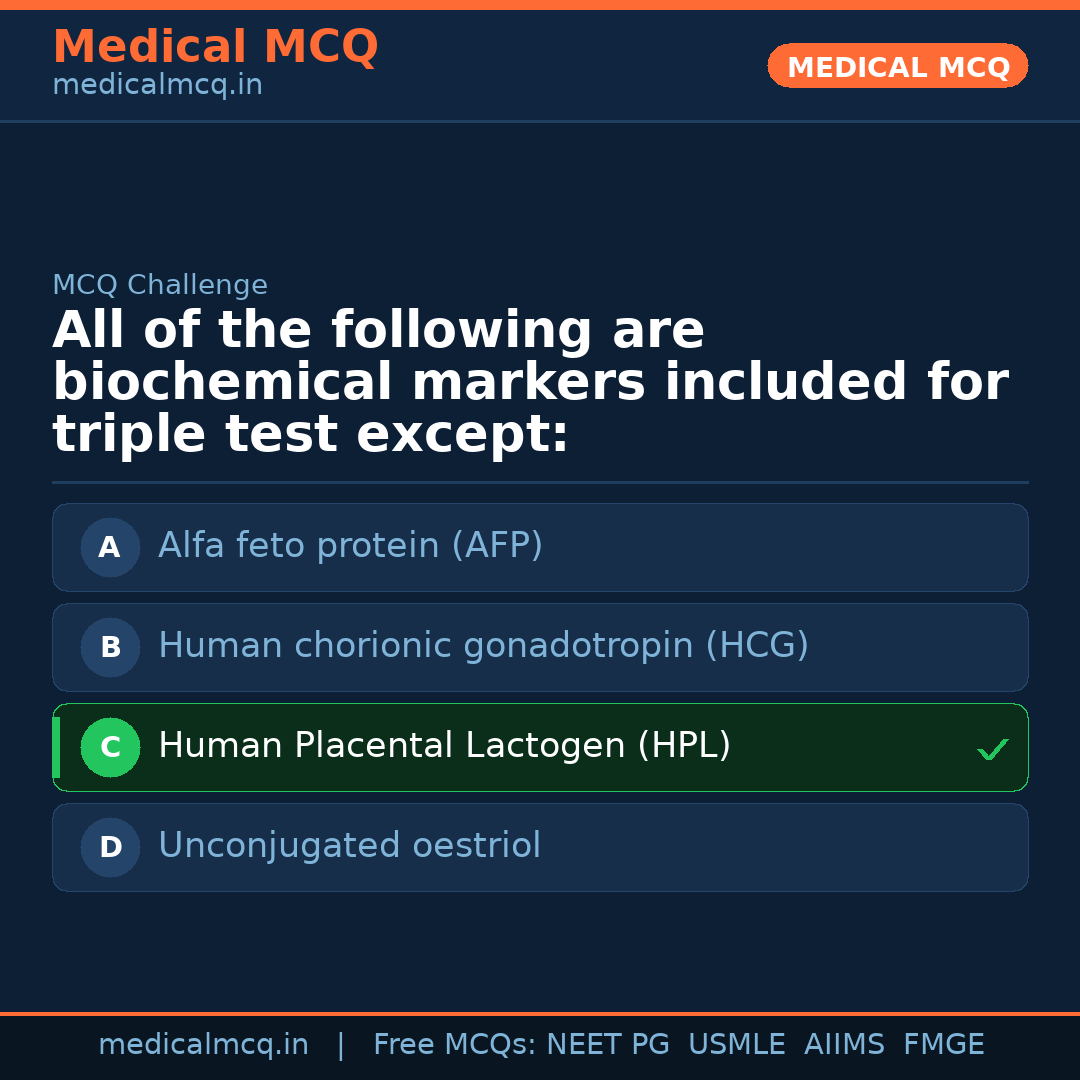This screenshot has height=1080, width=1080.
Task: Select the answer text Alfa feto protein (AFP)
Action: coord(350,546)
